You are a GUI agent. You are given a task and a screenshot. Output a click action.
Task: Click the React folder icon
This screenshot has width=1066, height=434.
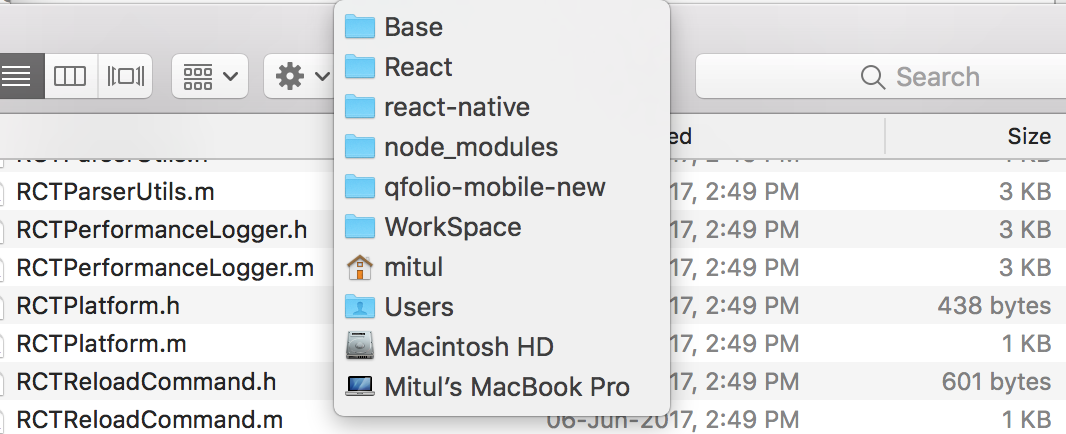pyautogui.click(x=360, y=67)
